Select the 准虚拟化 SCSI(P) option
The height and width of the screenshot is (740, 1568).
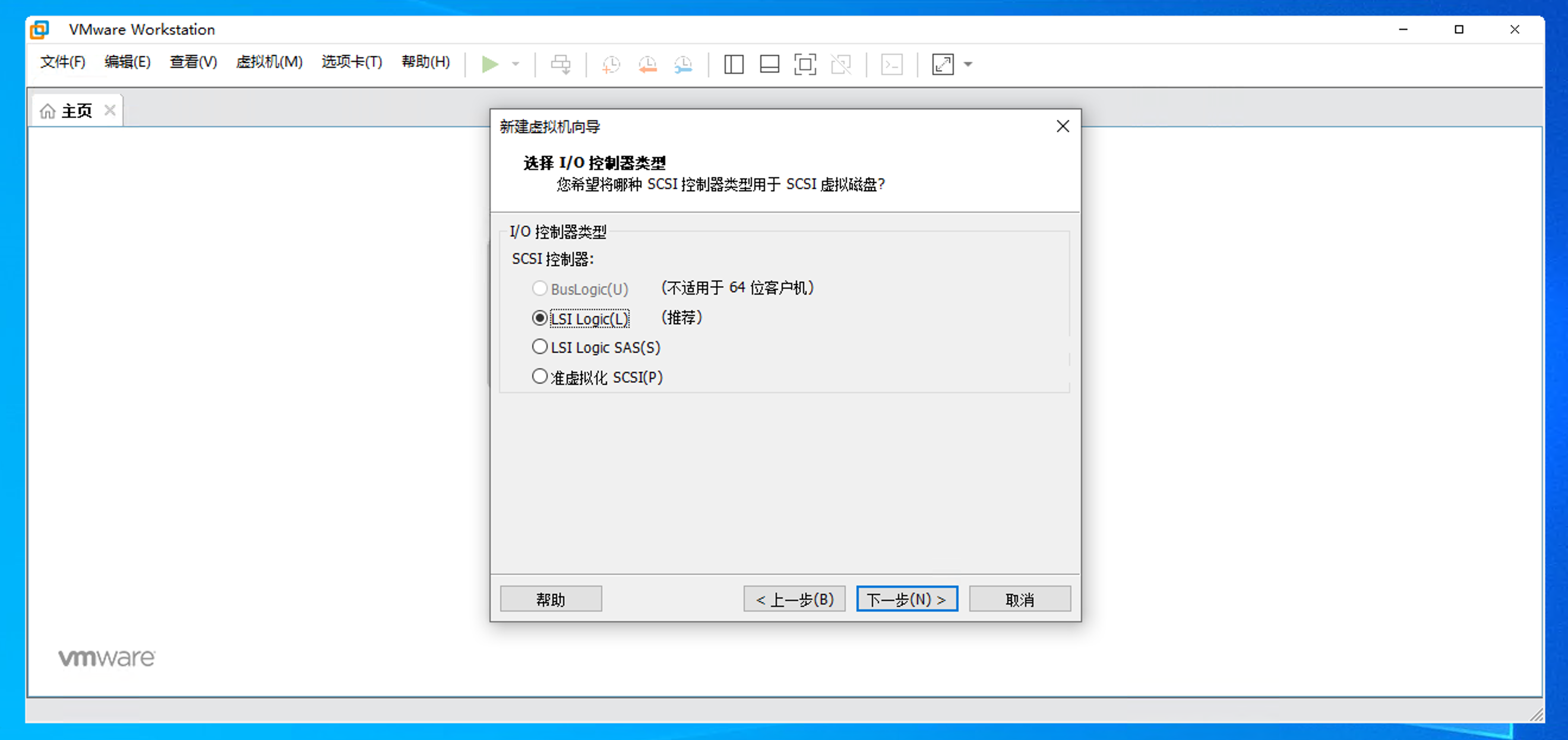[539, 375]
